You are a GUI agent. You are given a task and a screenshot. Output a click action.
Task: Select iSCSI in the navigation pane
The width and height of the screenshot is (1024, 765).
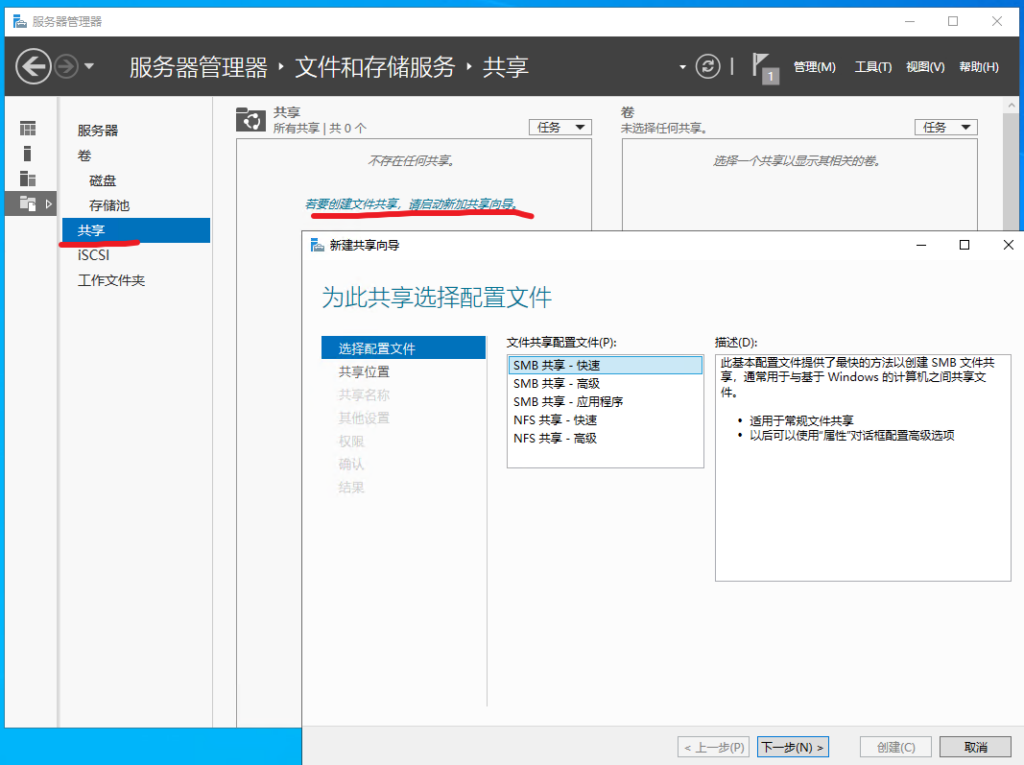point(94,255)
